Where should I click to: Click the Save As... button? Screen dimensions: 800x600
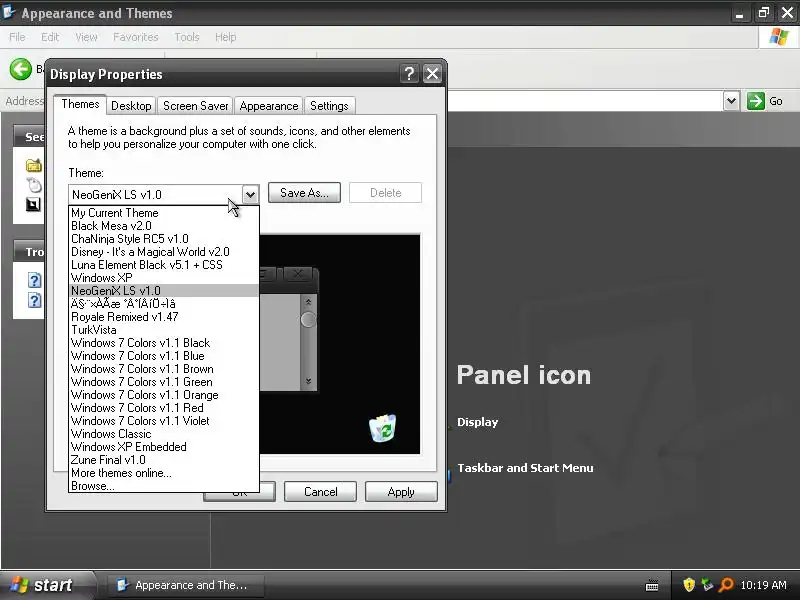point(304,193)
